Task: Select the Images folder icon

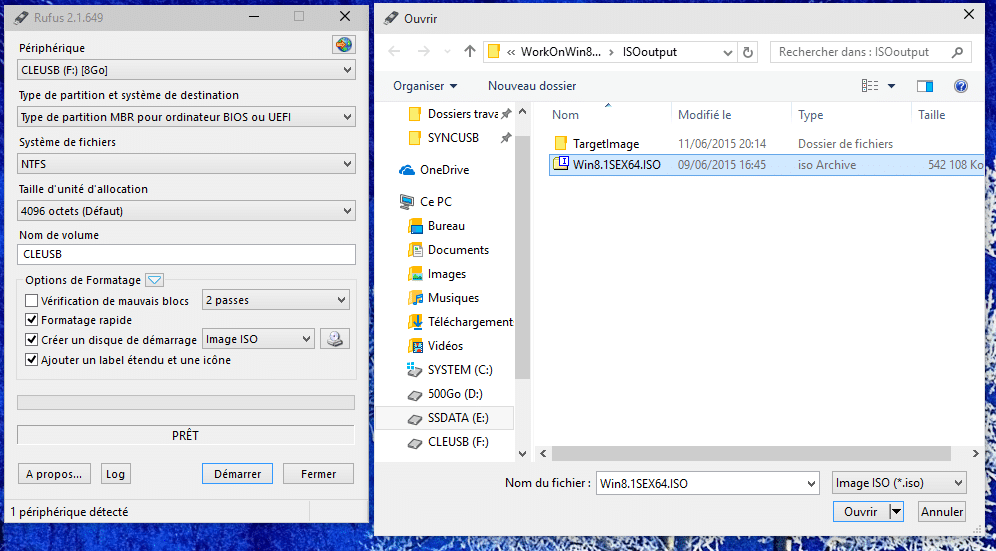Action: point(415,274)
